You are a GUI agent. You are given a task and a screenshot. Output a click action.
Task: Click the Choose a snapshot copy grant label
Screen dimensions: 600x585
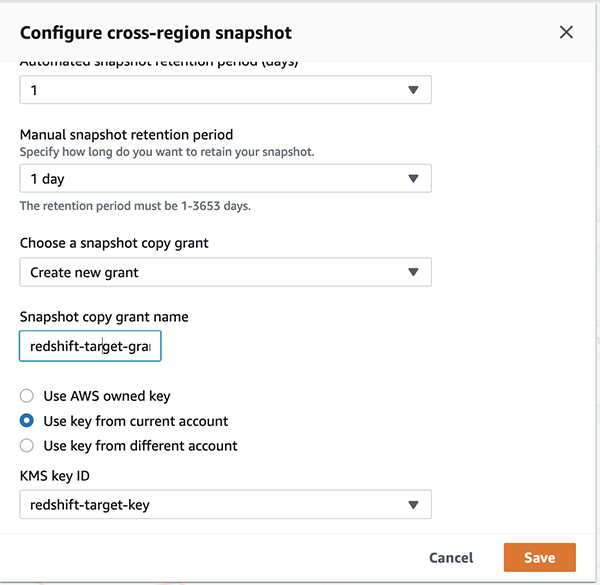[x=114, y=243]
